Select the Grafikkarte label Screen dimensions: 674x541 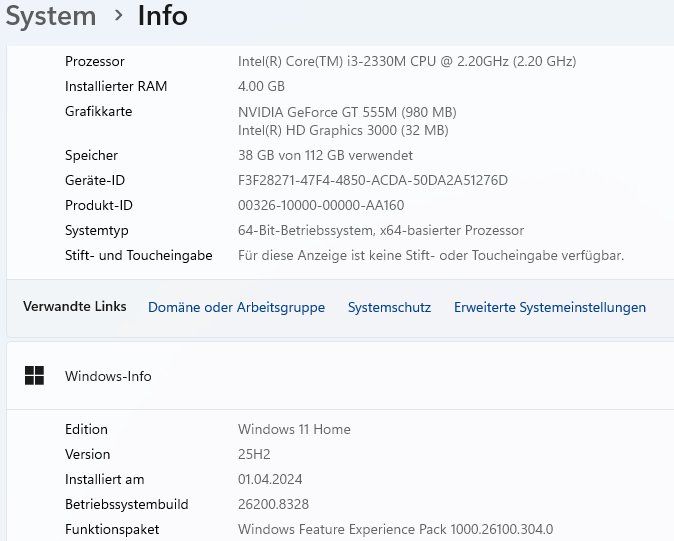98,112
